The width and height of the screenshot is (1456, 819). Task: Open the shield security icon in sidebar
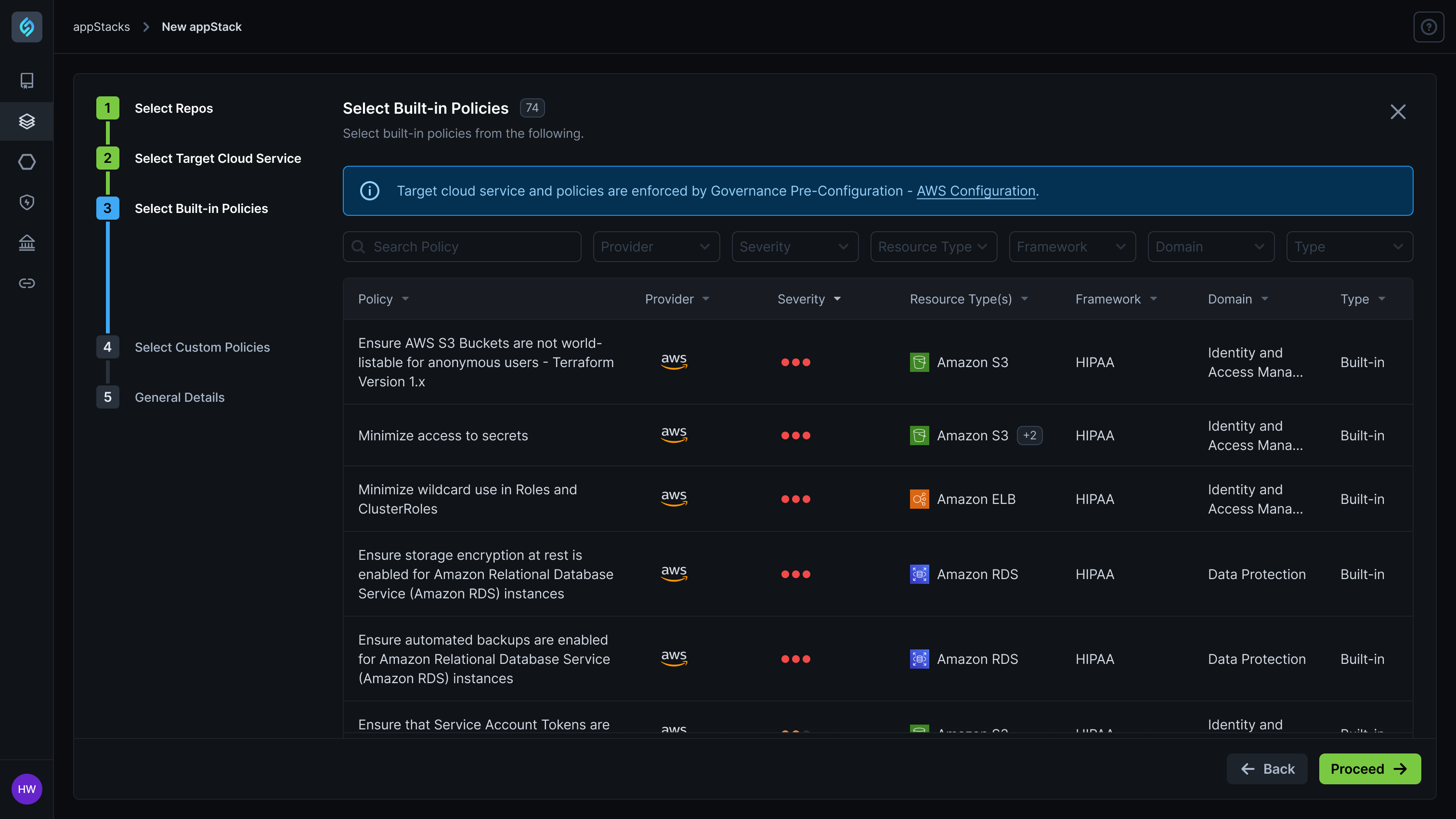point(26,202)
